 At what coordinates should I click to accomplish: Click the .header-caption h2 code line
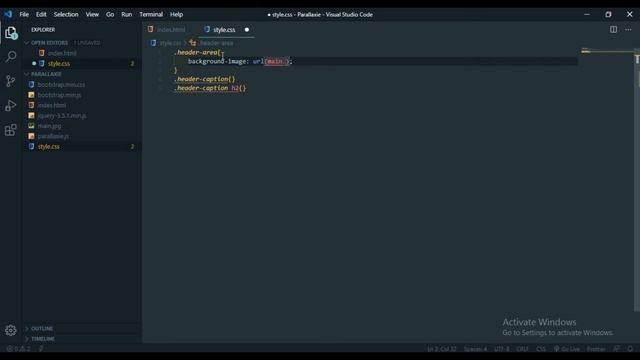click(210, 88)
